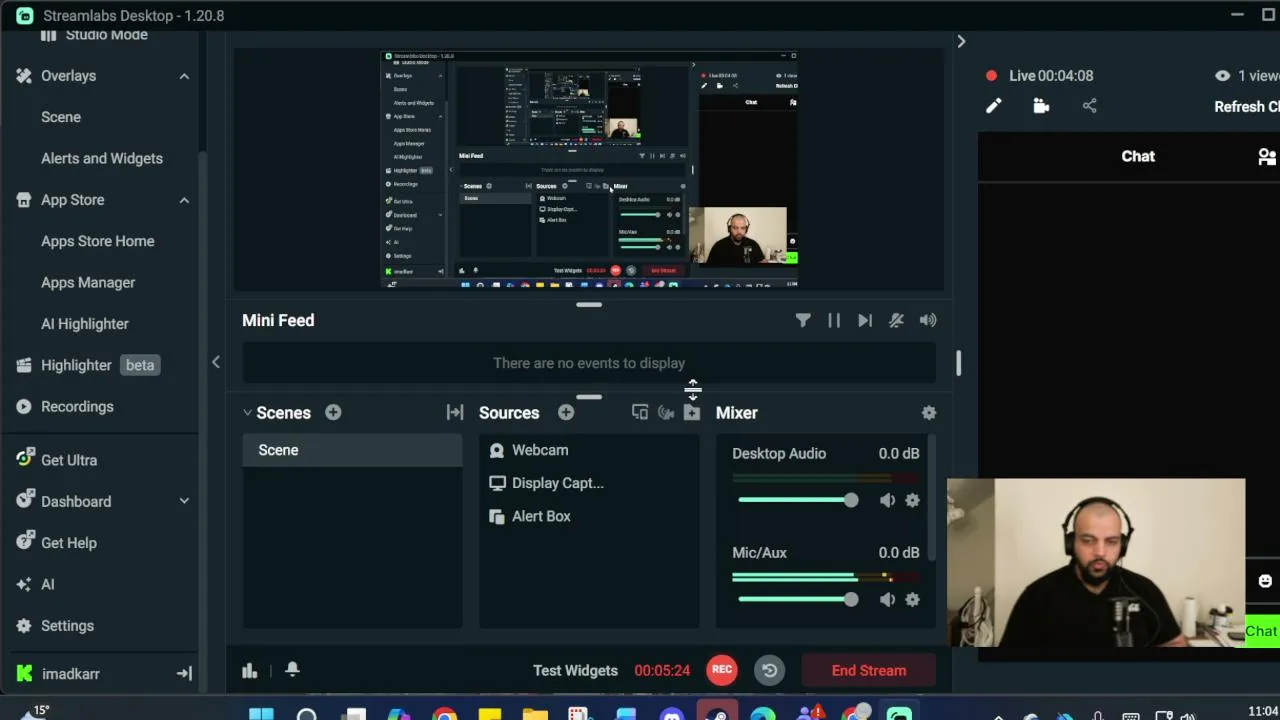Select the Scene item in Scenes list
The height and width of the screenshot is (720, 1280).
(x=352, y=450)
